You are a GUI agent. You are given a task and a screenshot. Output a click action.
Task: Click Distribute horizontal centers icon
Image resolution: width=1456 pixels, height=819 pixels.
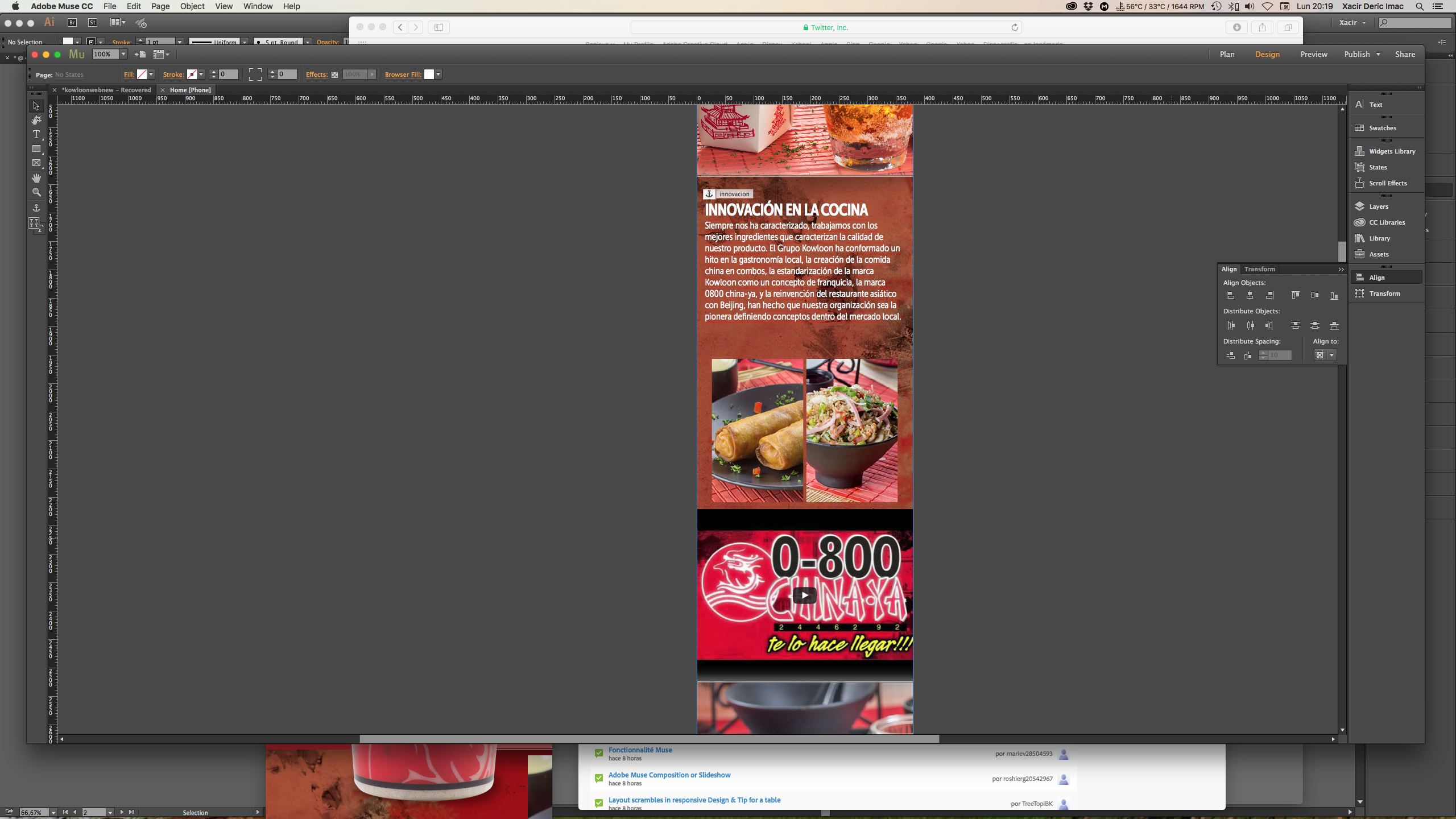tap(1250, 325)
